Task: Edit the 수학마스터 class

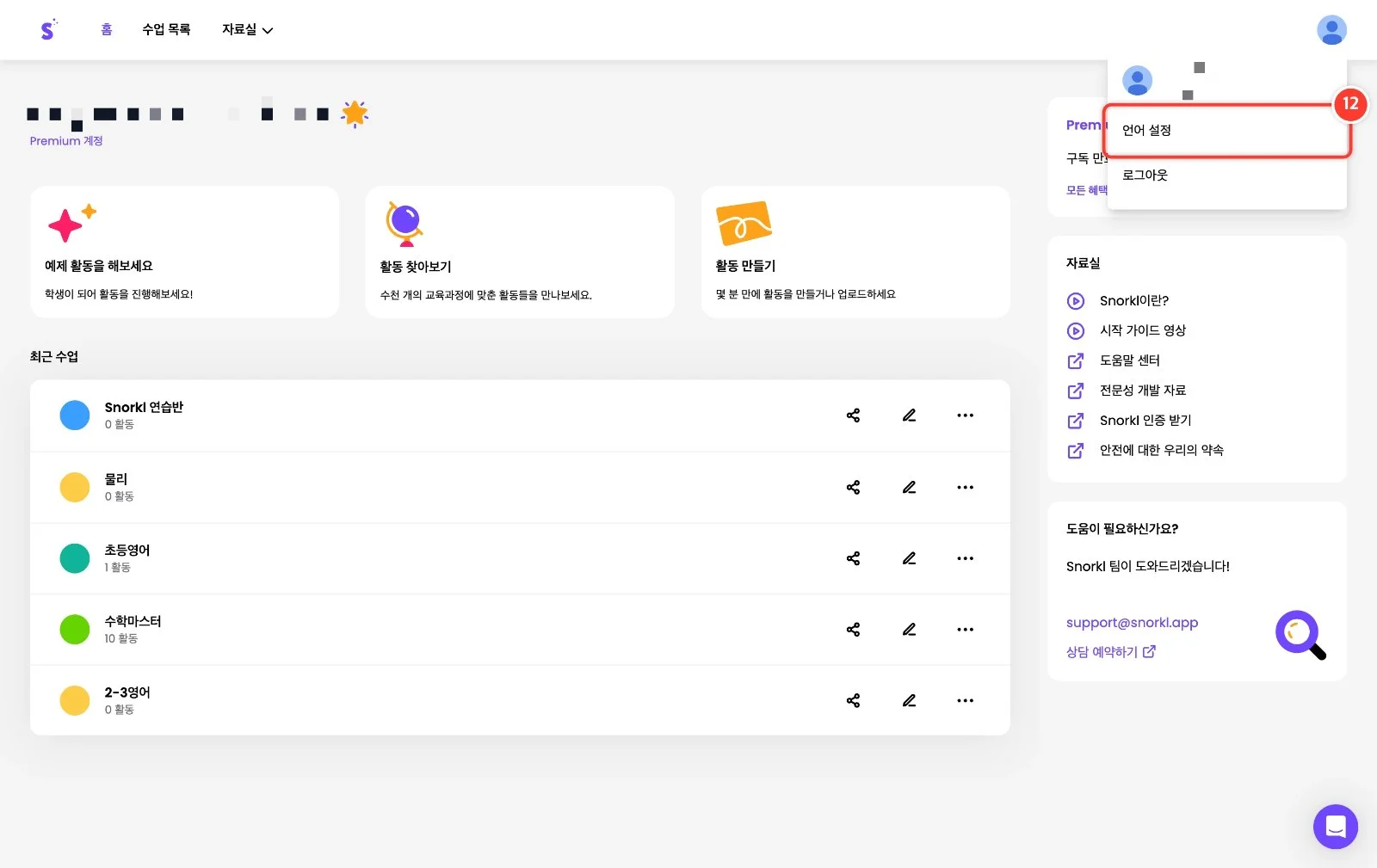Action: [x=909, y=630]
